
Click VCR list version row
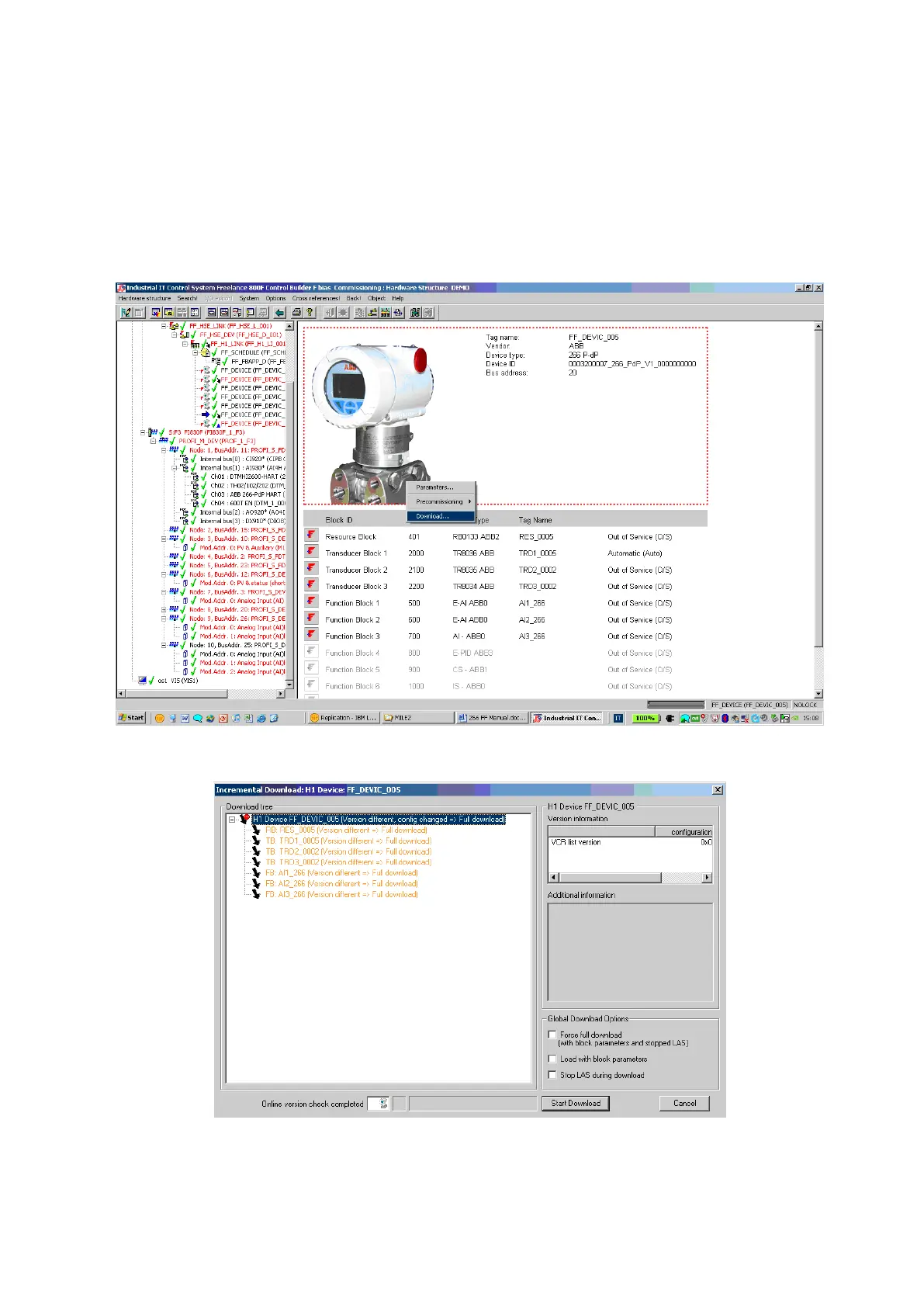point(630,842)
